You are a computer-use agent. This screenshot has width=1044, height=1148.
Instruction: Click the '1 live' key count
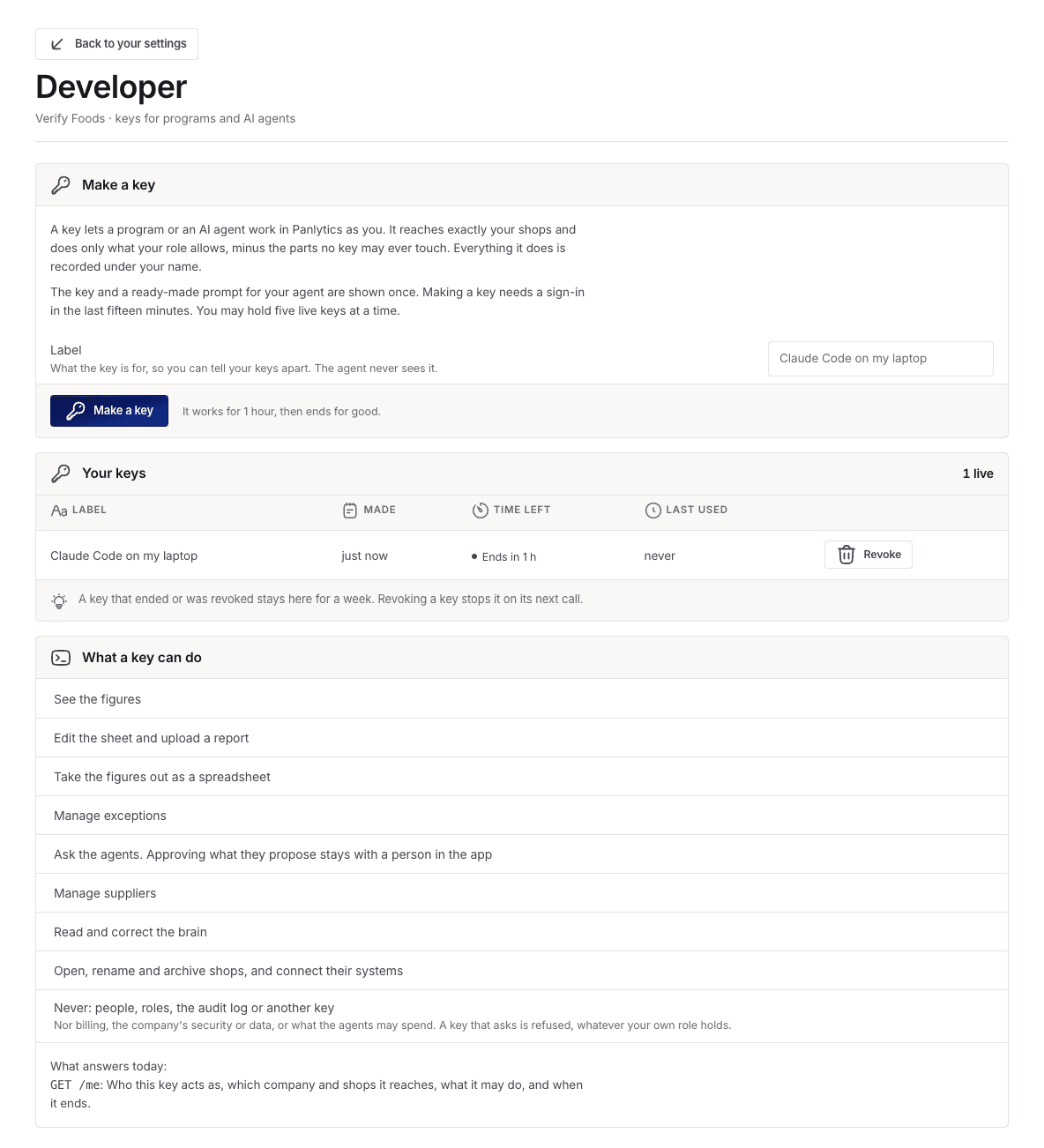point(978,473)
